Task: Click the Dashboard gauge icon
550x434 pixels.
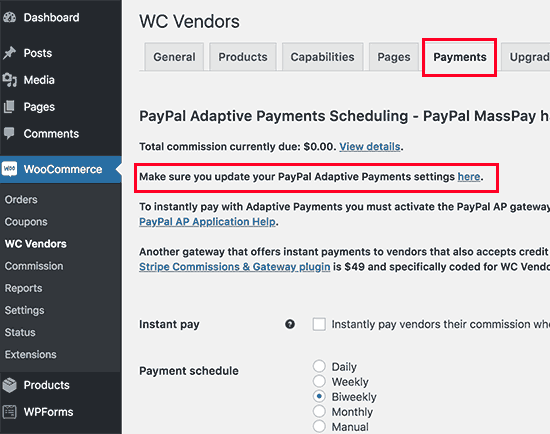Action: [x=9, y=17]
